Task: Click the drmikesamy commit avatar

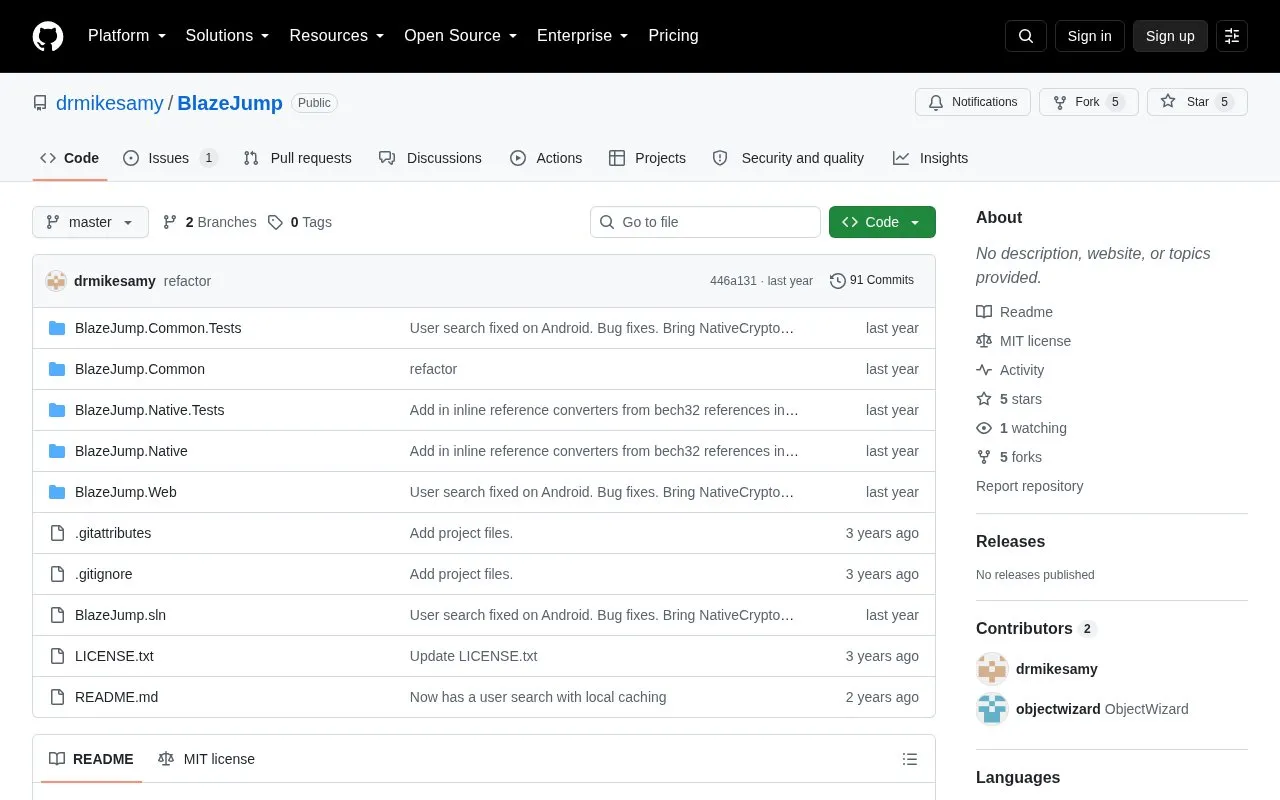Action: coord(56,281)
